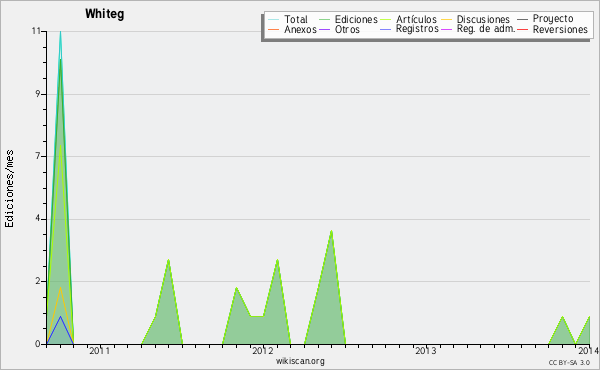Image resolution: width=600 pixels, height=370 pixels.
Task: Click the x-axis label 2012
Action: pyautogui.click(x=262, y=351)
